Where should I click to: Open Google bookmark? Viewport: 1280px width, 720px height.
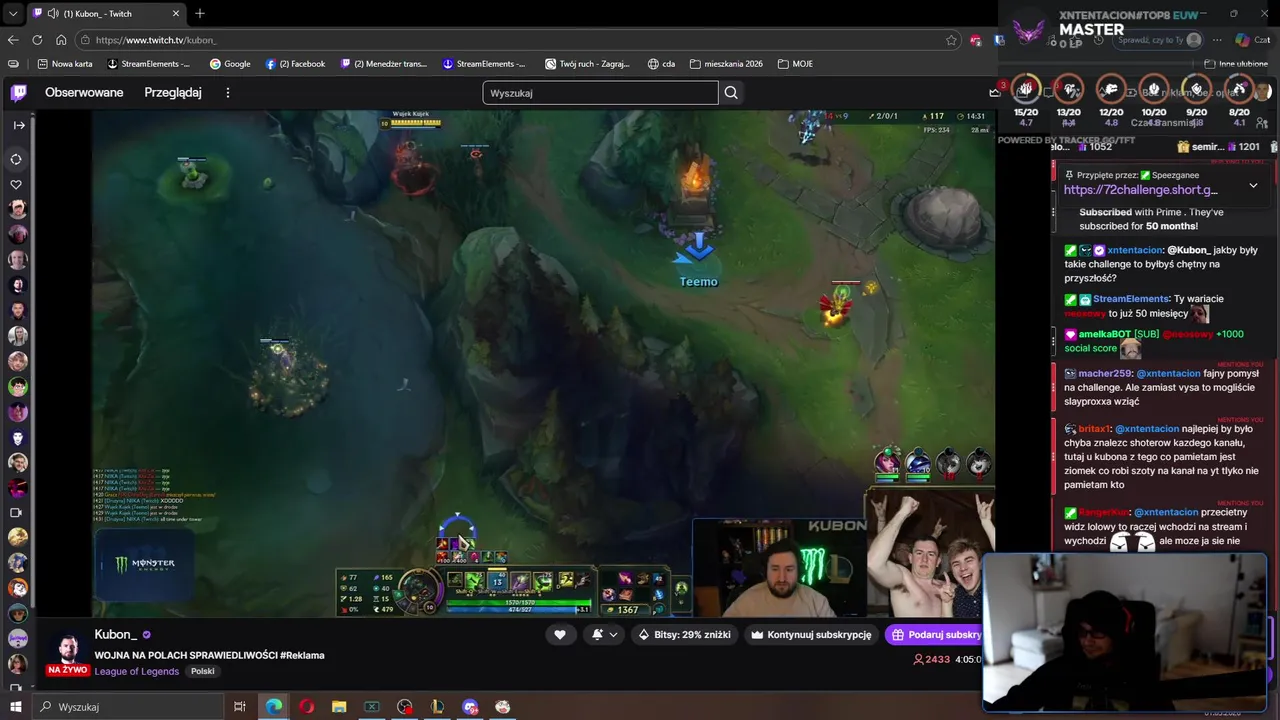[230, 64]
